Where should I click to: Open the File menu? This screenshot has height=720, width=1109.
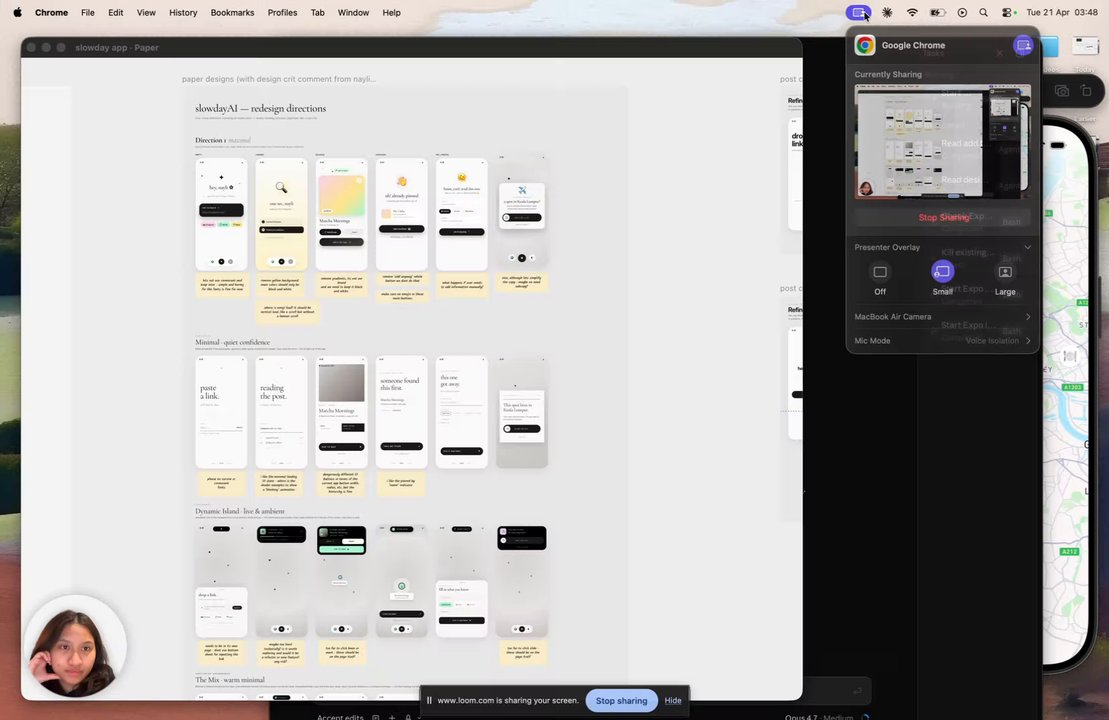(88, 13)
